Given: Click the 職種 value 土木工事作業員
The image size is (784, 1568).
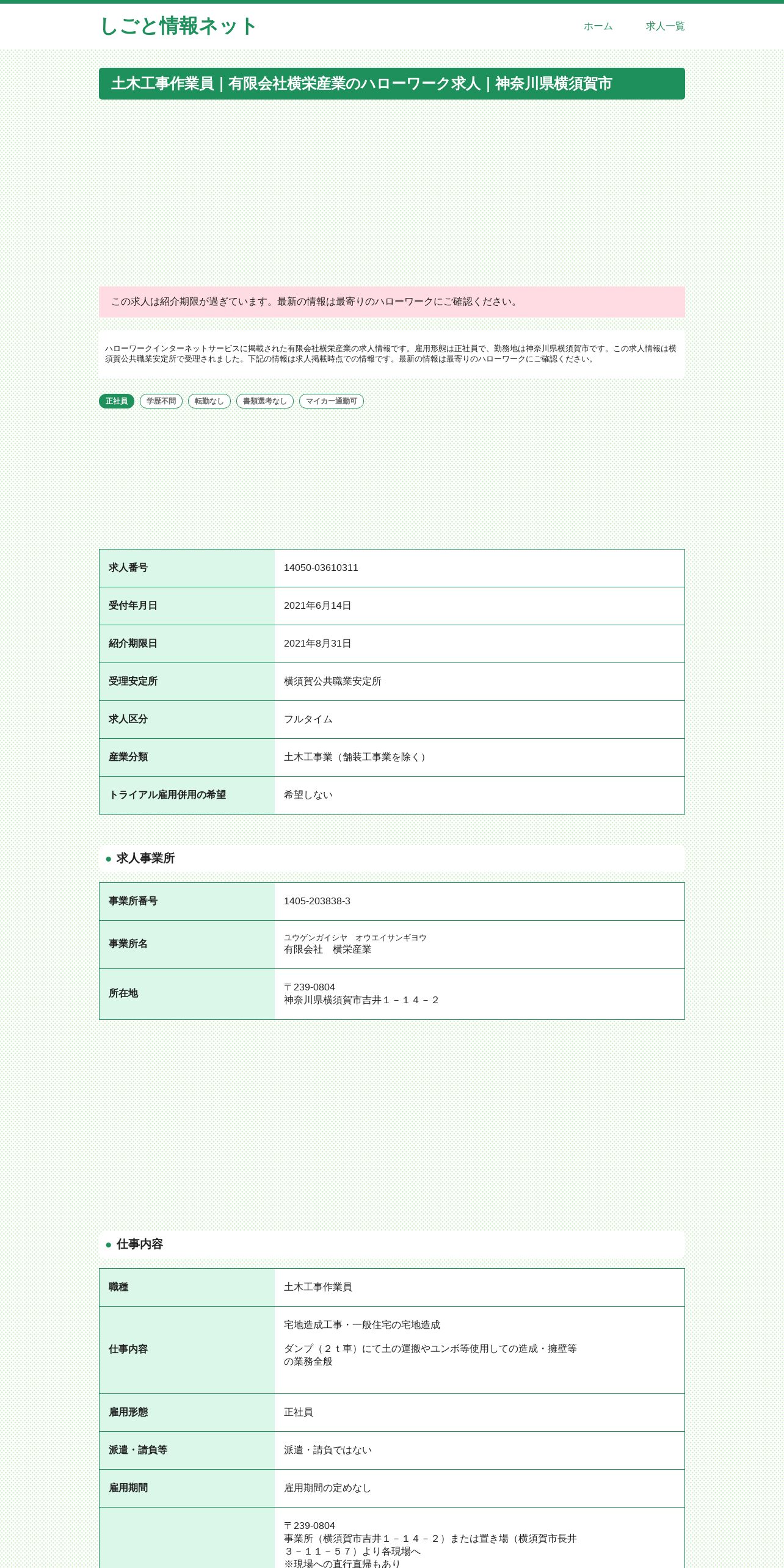Looking at the screenshot, I should pyautogui.click(x=318, y=1287).
